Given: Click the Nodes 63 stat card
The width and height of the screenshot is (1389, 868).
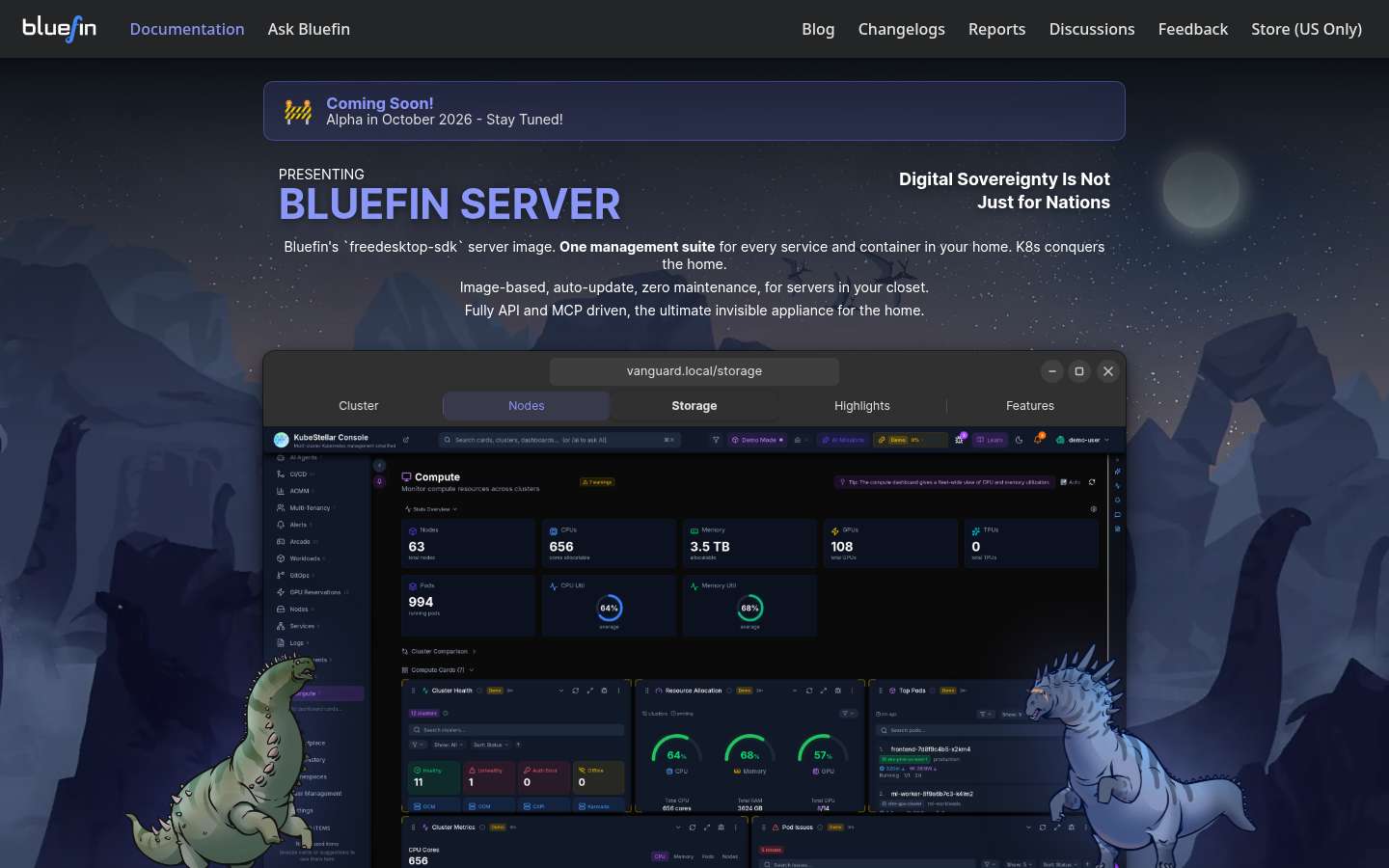Looking at the screenshot, I should point(468,544).
